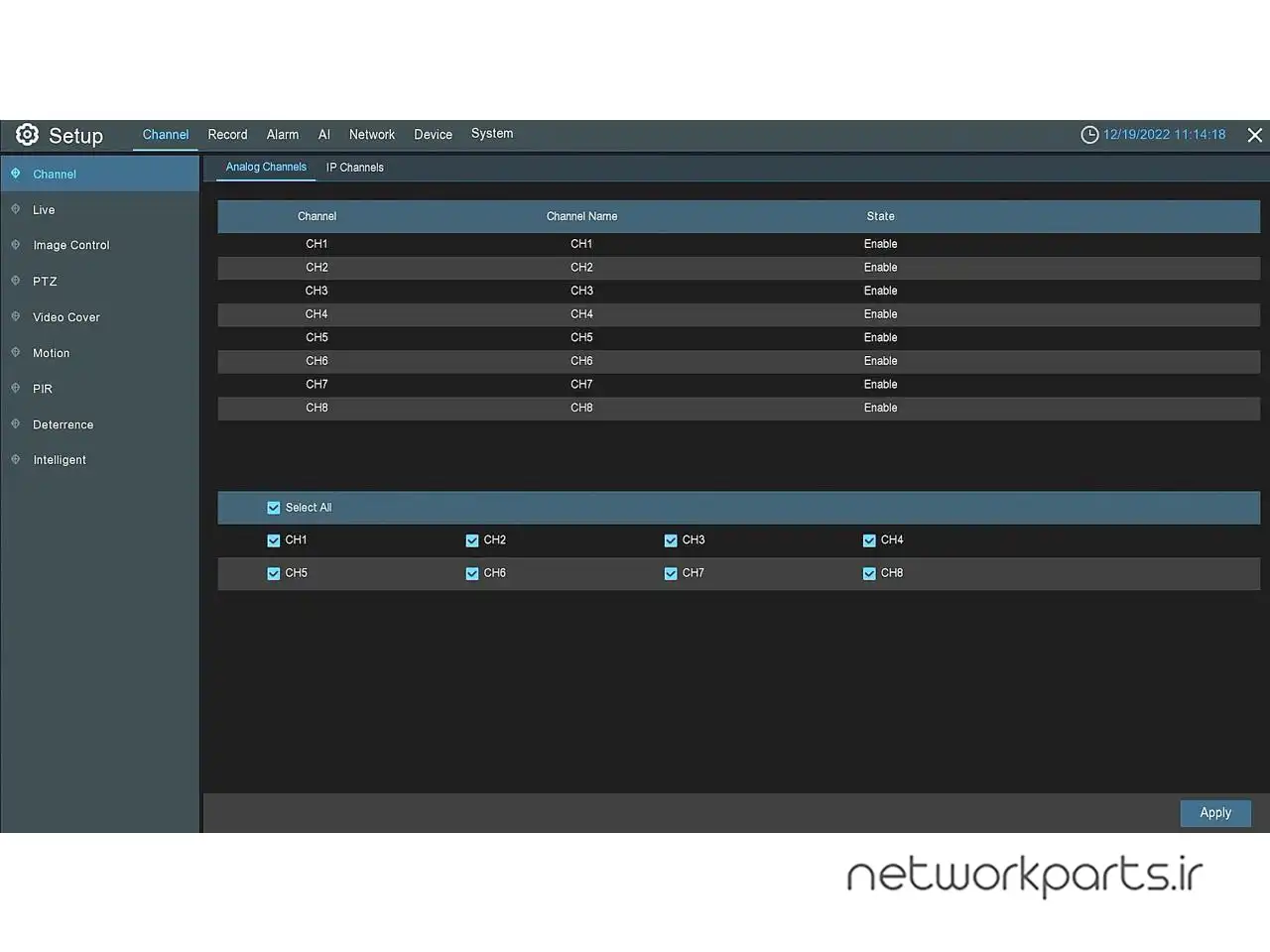Open the Network menu tab
Screen dimensions: 1270x952
(x=371, y=135)
